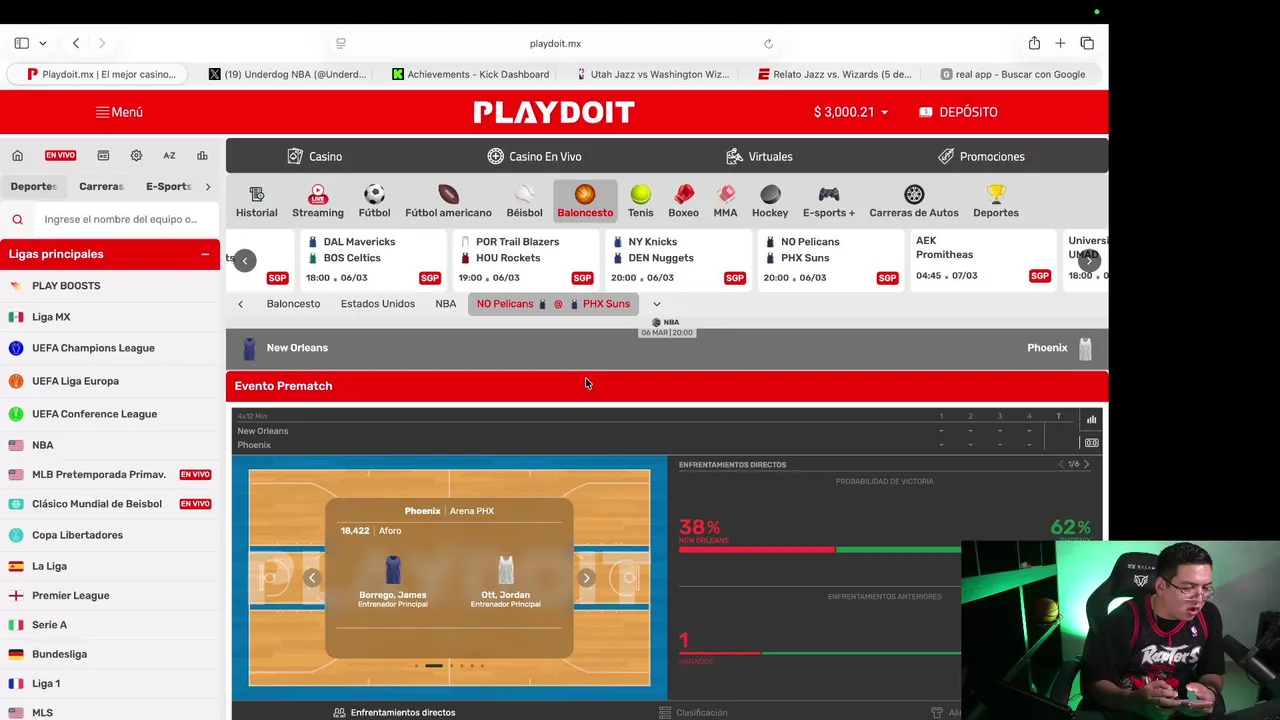This screenshot has width=1280, height=720.
Task: Open the Menú hamburger button
Action: [x=119, y=112]
